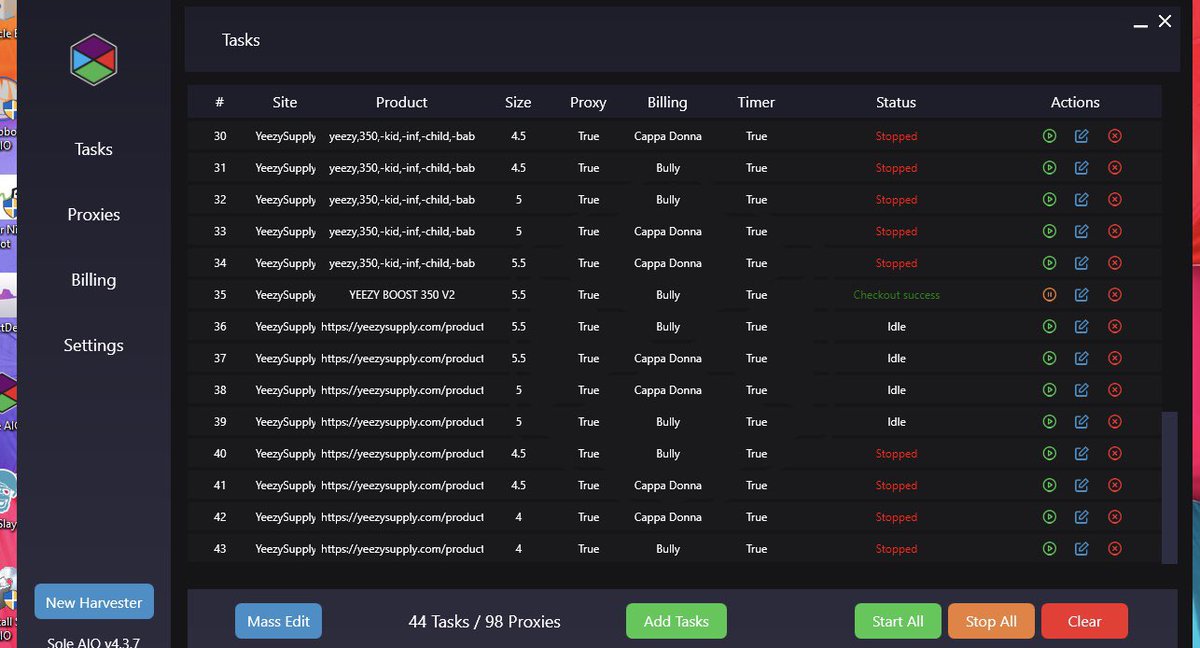The image size is (1200, 648).
Task: Click Bully billing in row 40
Action: click(x=668, y=454)
